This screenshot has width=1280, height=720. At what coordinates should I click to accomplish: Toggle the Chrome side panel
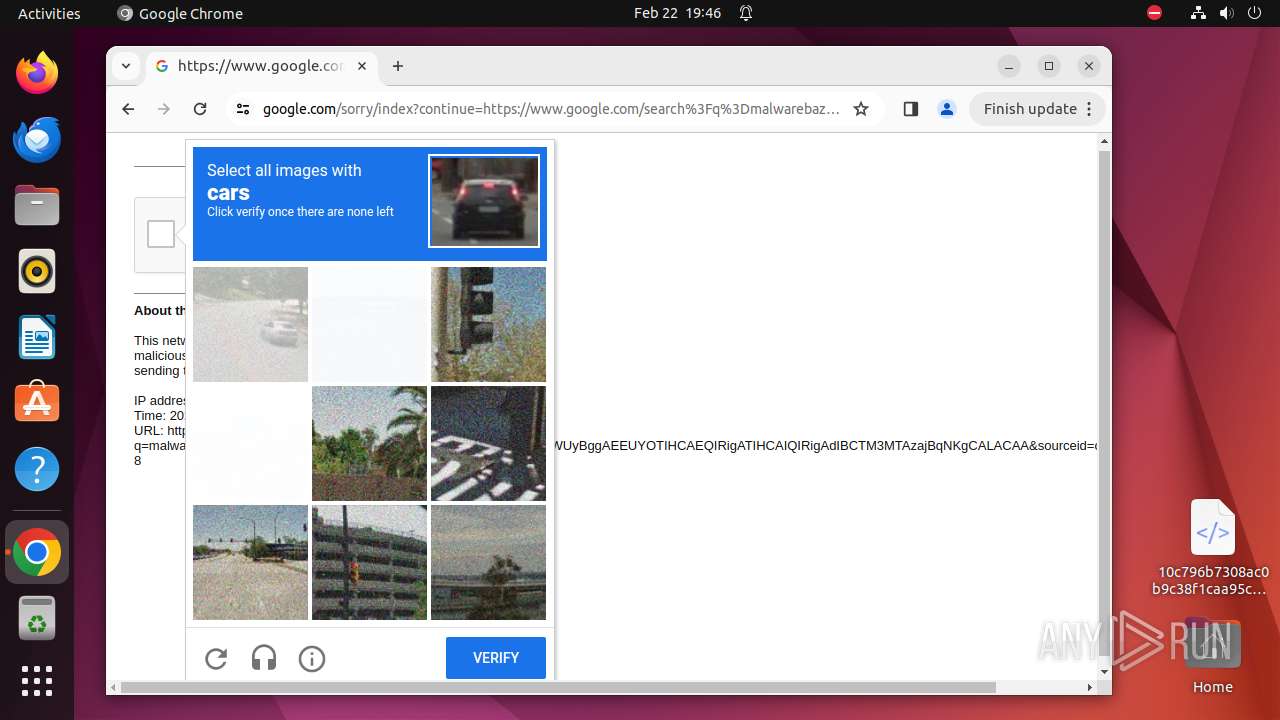tap(910, 109)
